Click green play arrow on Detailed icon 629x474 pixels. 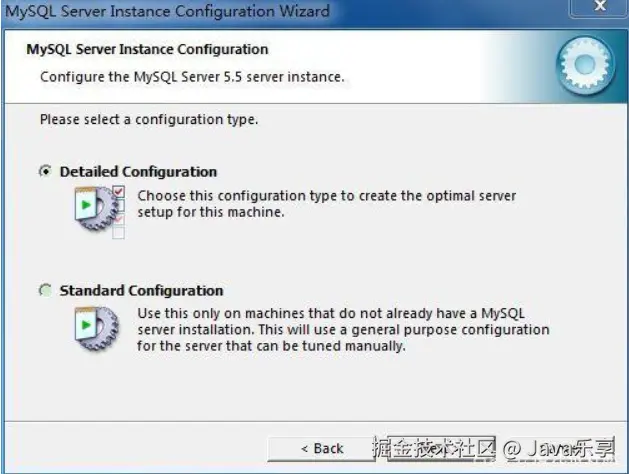click(x=86, y=205)
